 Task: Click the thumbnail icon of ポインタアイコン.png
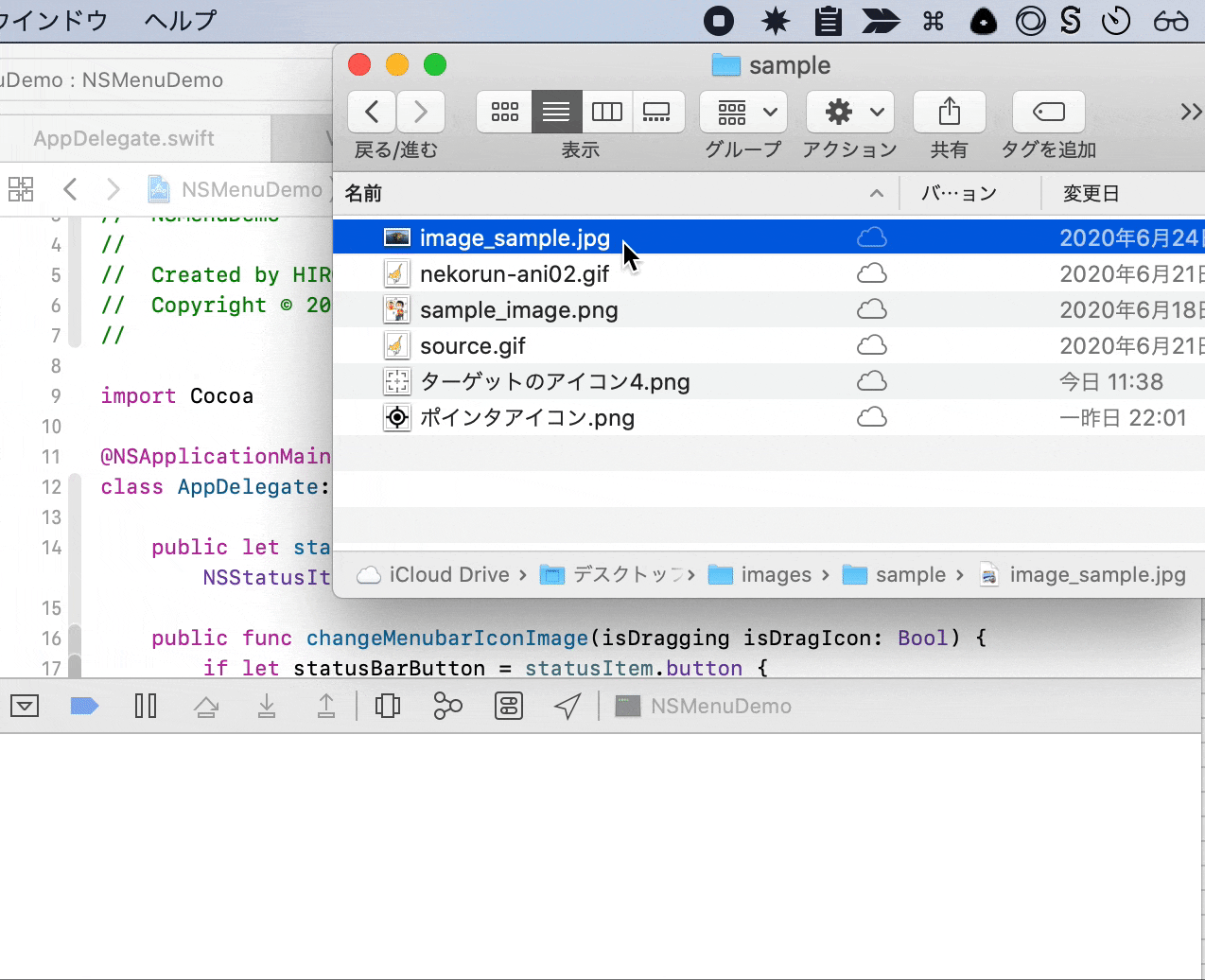pyautogui.click(x=397, y=417)
